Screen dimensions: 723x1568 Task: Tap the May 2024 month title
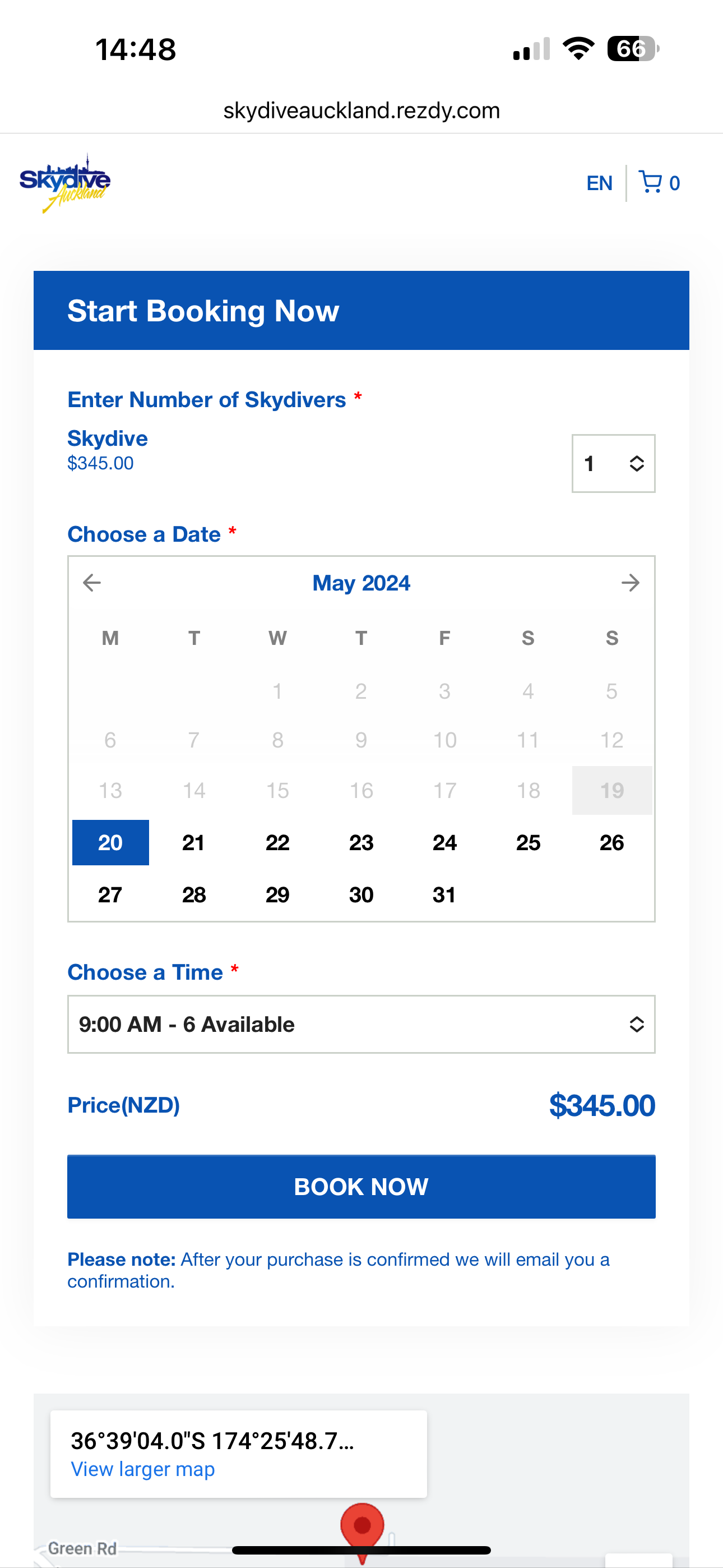[361, 583]
